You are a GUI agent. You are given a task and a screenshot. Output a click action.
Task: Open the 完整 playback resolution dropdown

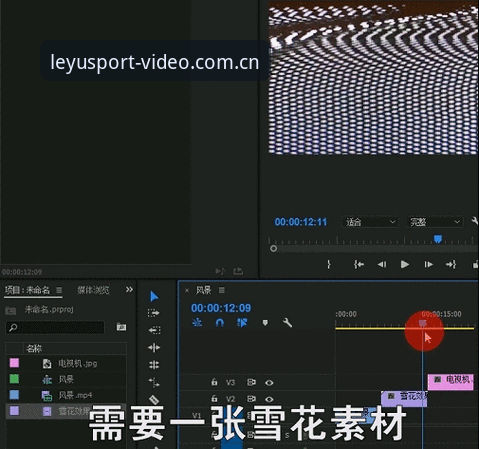tap(435, 222)
